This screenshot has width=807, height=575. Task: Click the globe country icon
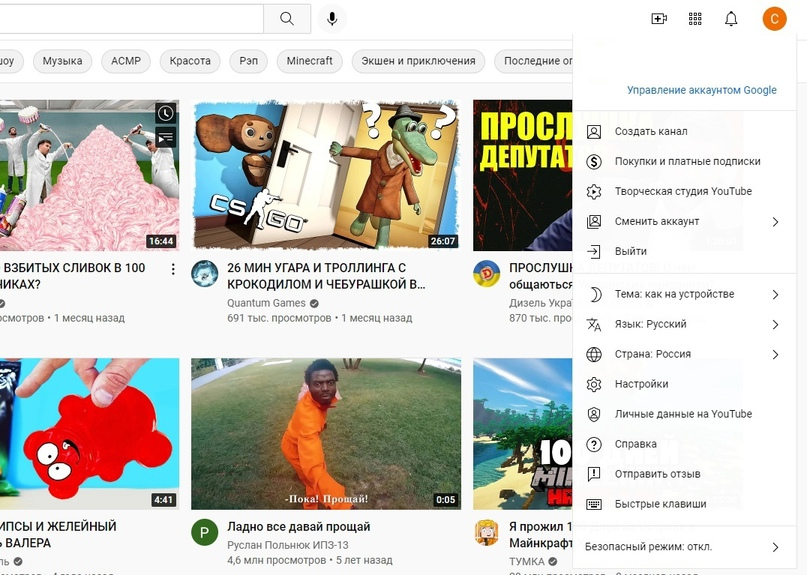tap(594, 354)
